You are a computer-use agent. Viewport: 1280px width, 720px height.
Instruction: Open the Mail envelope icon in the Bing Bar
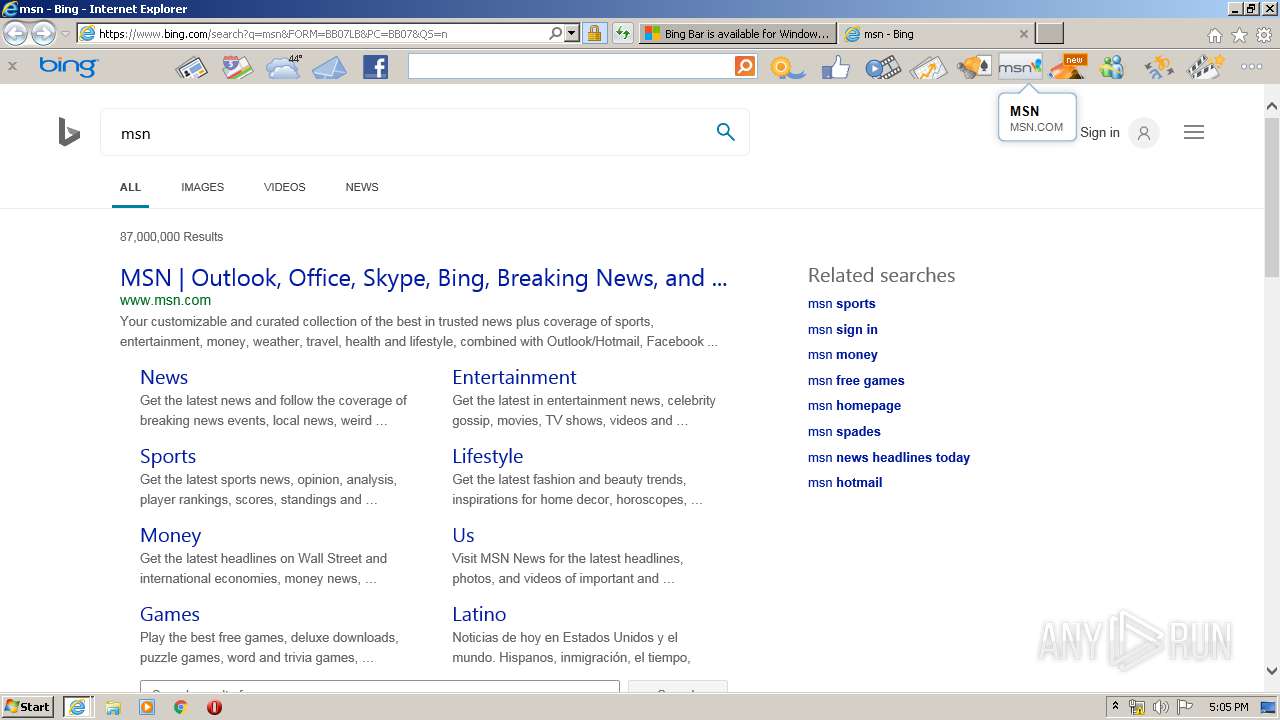point(329,68)
